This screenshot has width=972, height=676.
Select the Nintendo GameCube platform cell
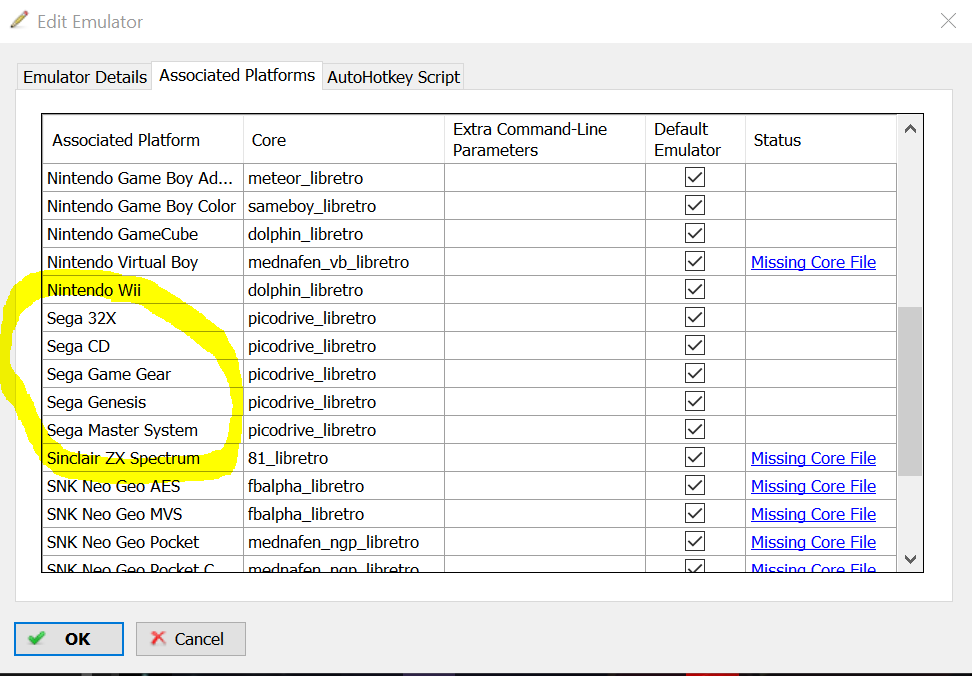pos(143,234)
